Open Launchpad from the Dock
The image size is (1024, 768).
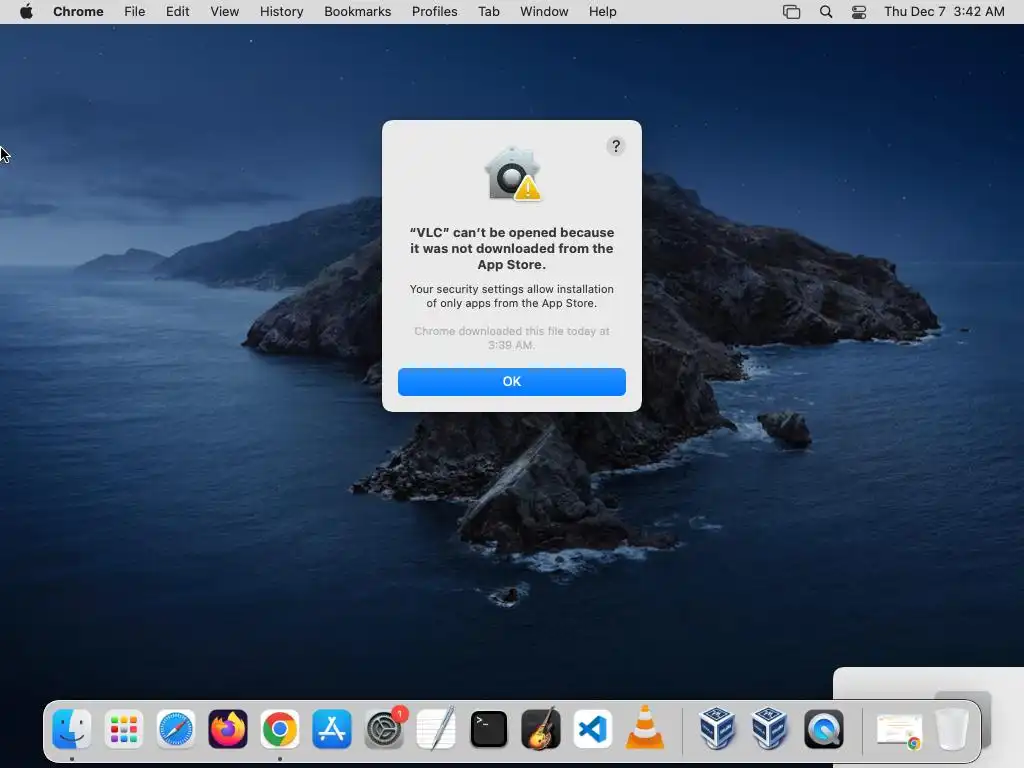tap(123, 729)
